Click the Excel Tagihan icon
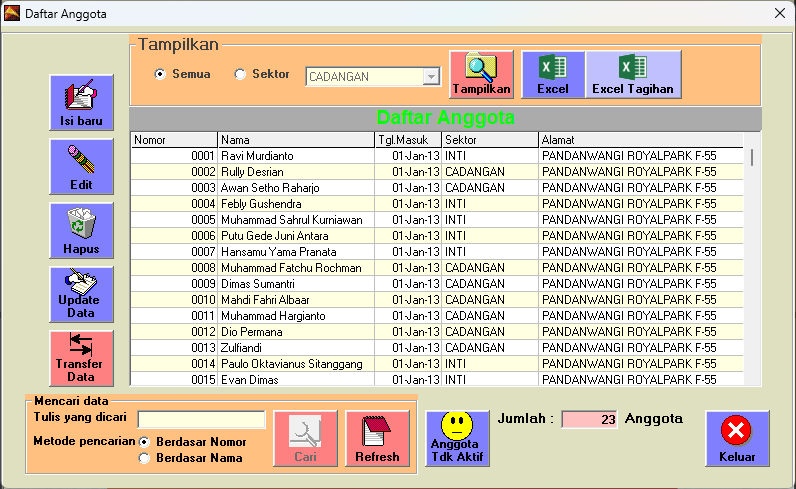Screen dimensions: 796x489 [x=633, y=74]
